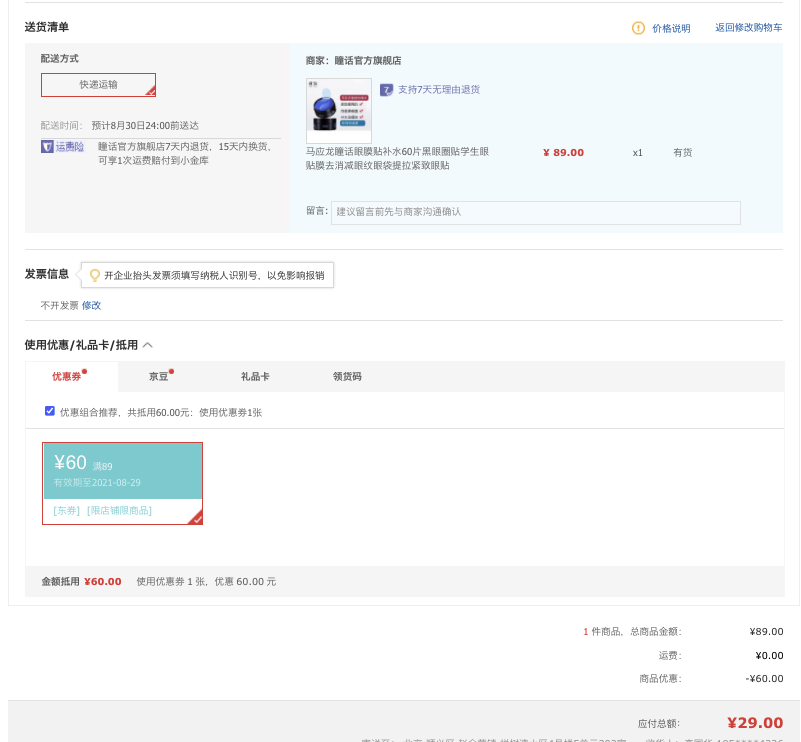Click coupon validity 有效期至2021-08-29
The height and width of the screenshot is (742, 801).
97,483
